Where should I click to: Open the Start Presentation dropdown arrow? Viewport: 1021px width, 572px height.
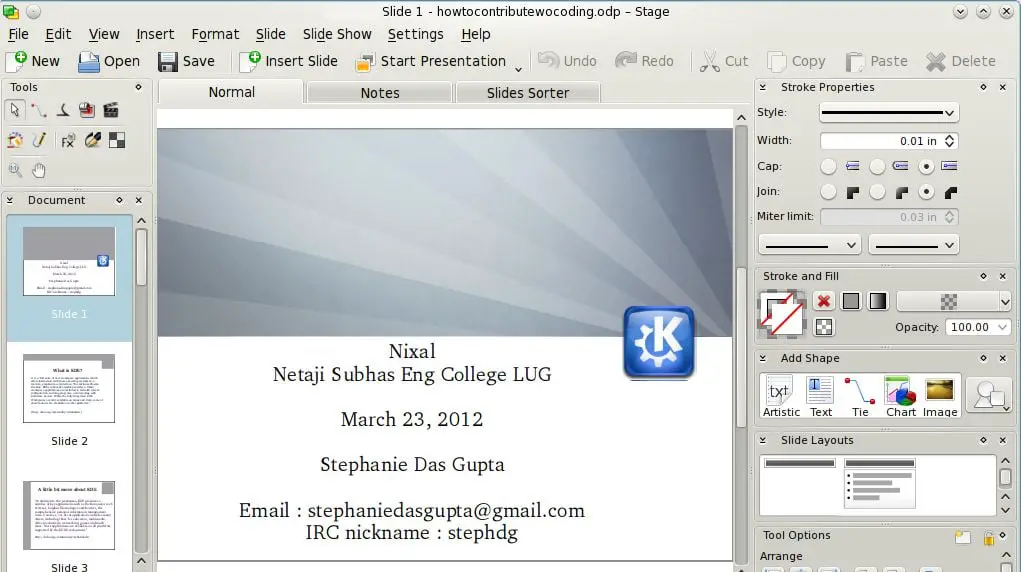pyautogui.click(x=518, y=68)
